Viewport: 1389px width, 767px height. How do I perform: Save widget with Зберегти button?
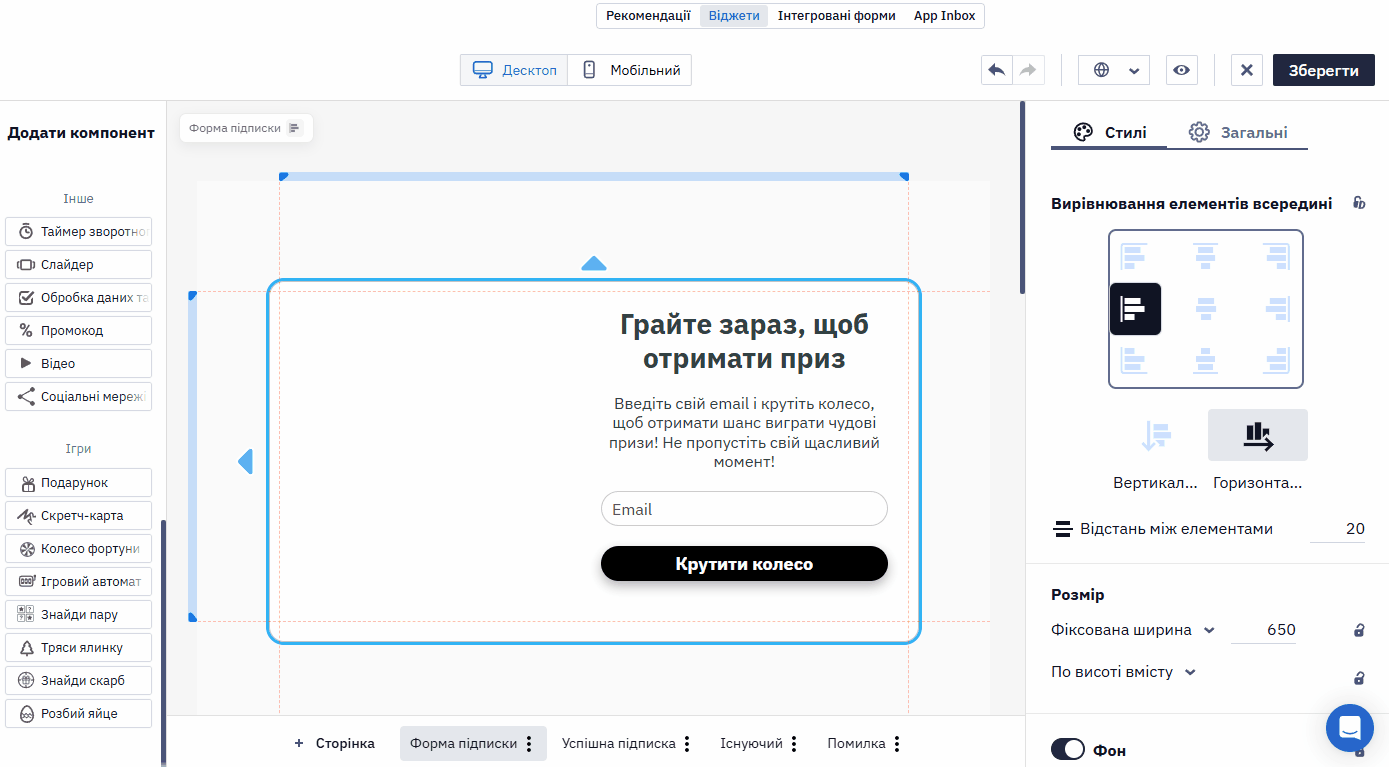click(1323, 70)
